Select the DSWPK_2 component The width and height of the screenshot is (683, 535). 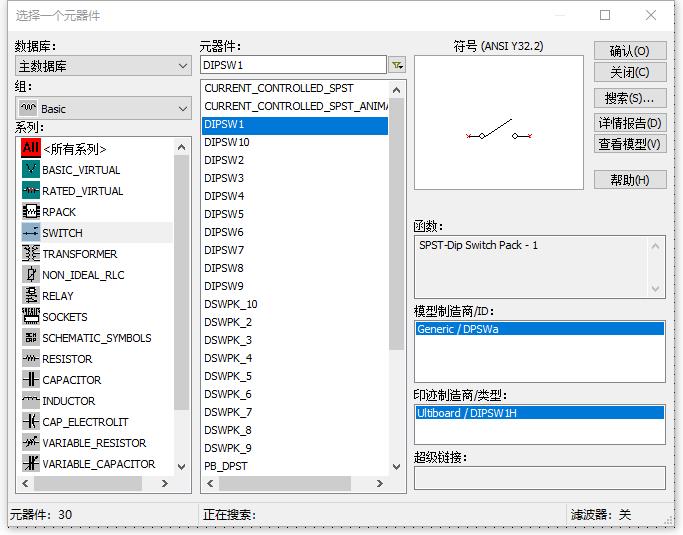pyautogui.click(x=295, y=322)
